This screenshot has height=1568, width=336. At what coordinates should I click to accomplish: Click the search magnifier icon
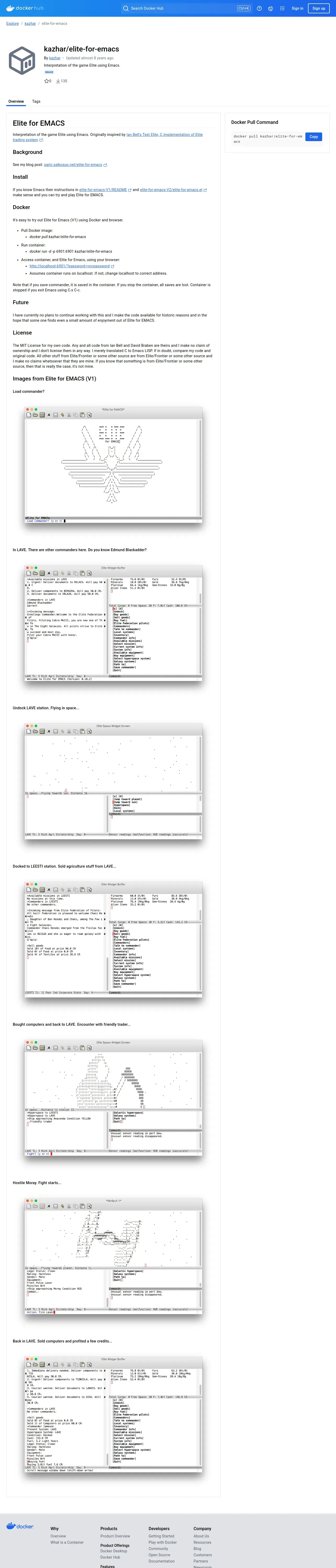click(126, 9)
